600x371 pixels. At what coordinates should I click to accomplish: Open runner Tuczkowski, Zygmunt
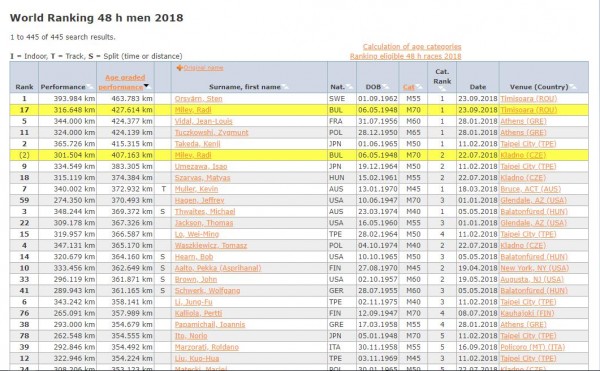coord(211,132)
